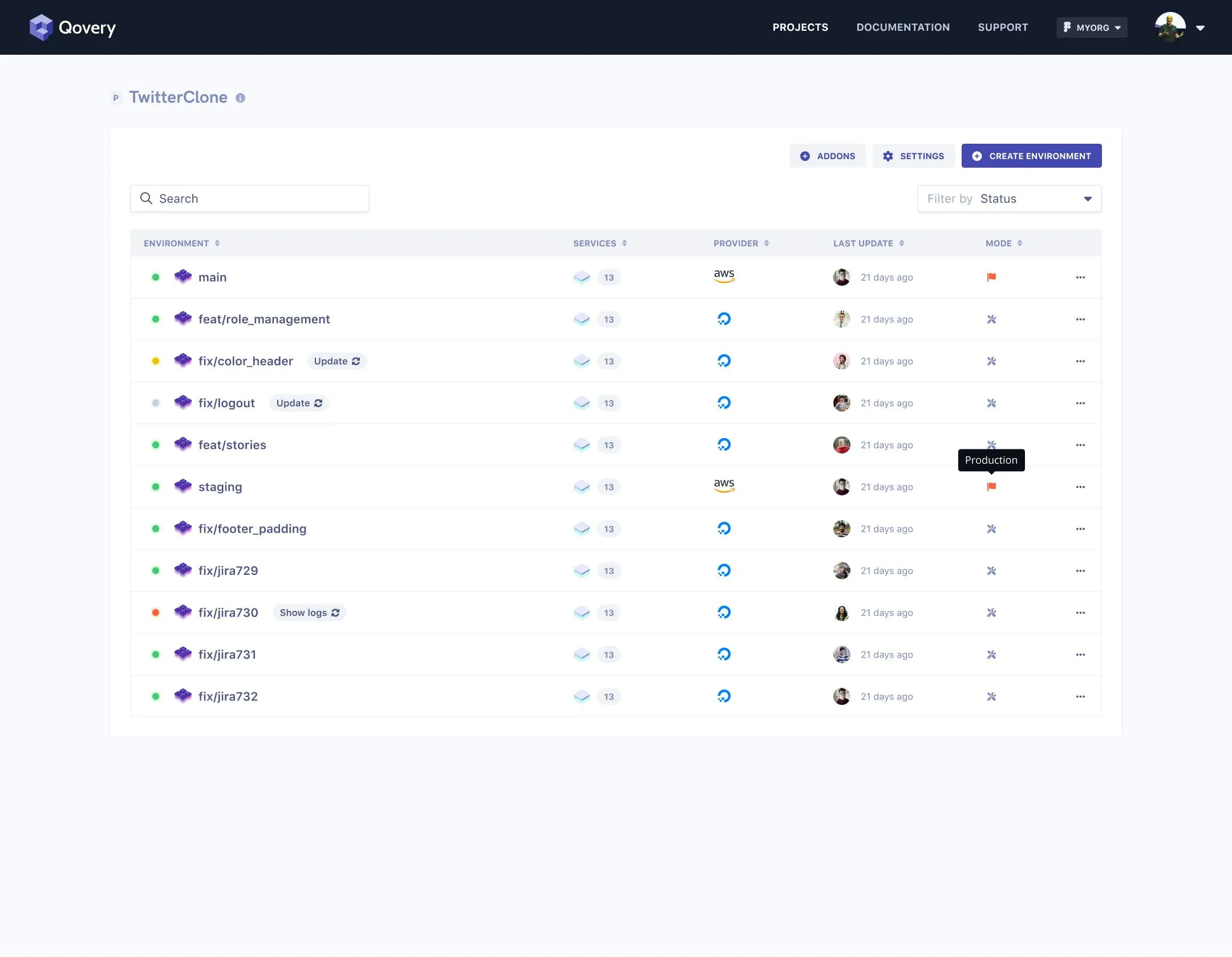Click the Qovery logo icon
The width and height of the screenshot is (1232, 957).
coord(41,27)
